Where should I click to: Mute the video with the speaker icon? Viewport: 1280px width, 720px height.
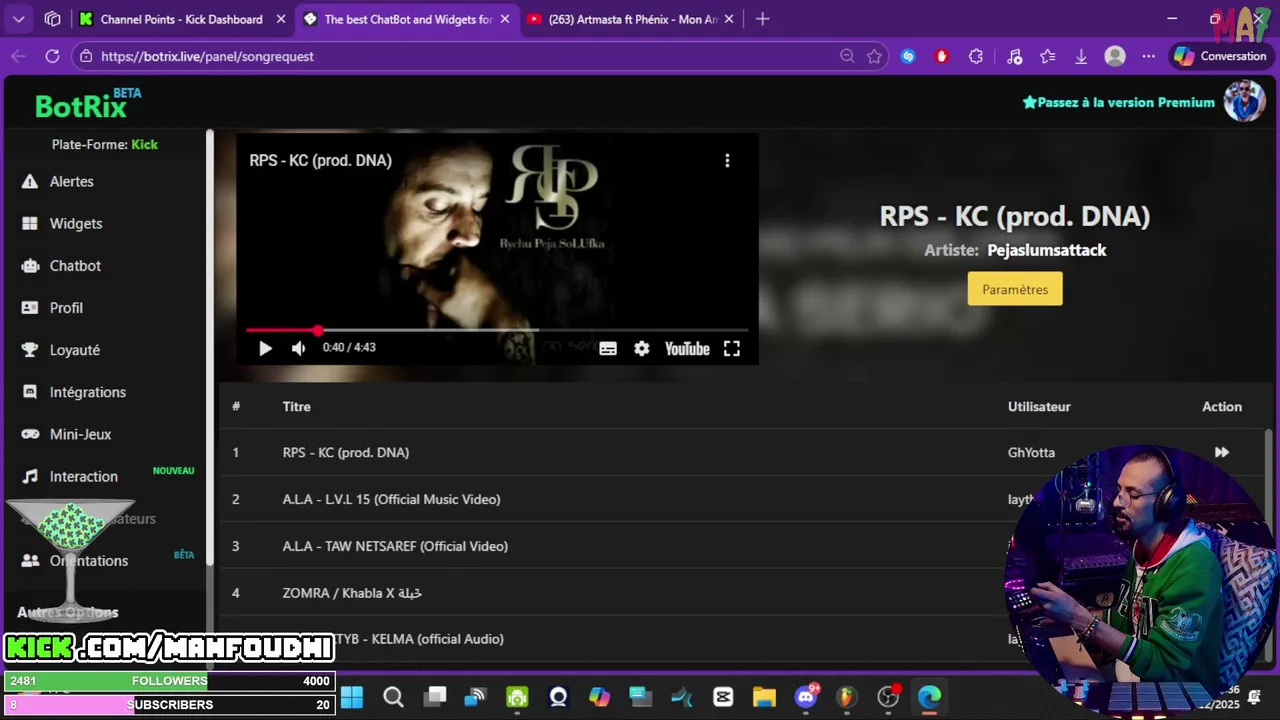[298, 348]
